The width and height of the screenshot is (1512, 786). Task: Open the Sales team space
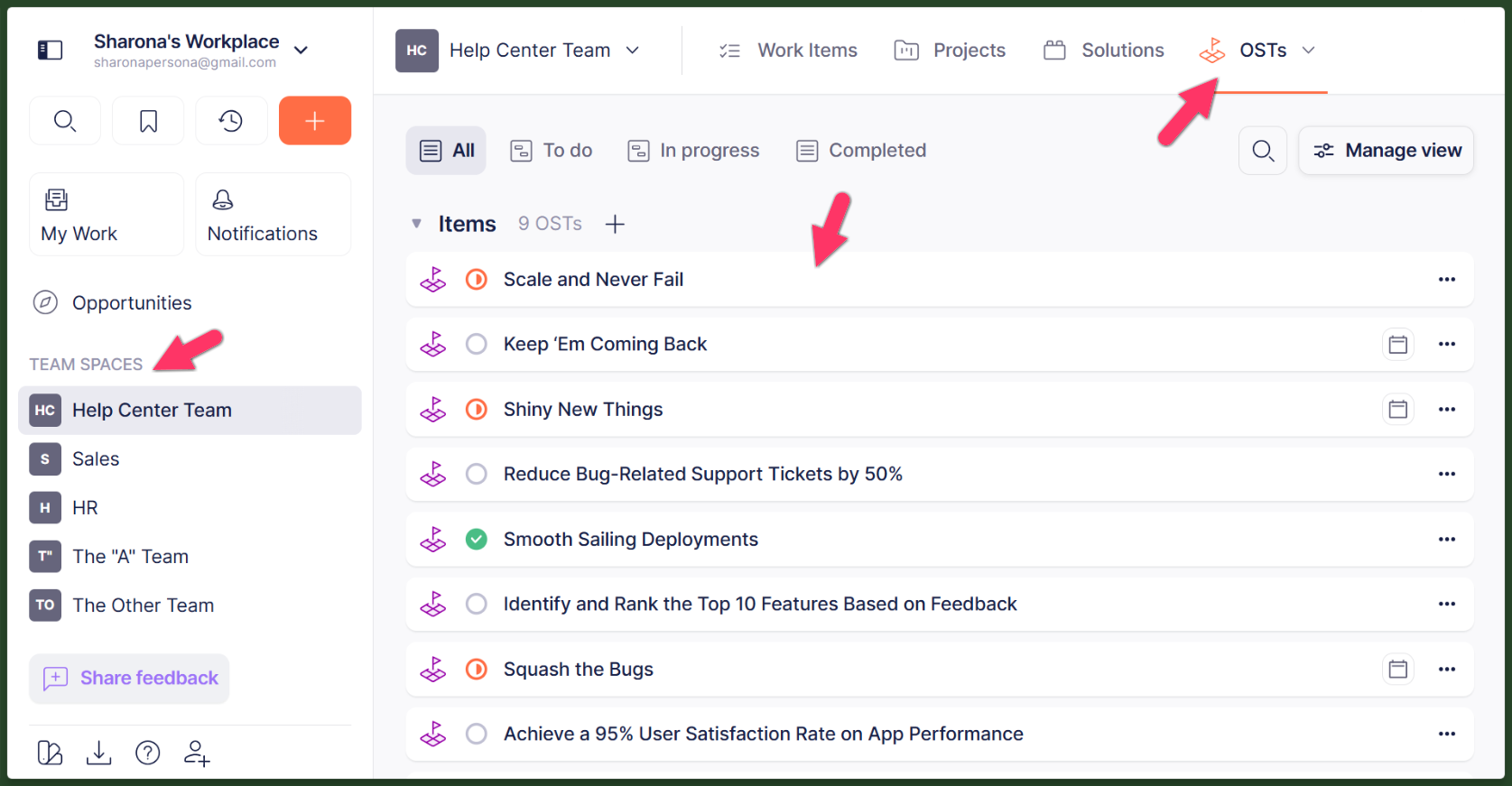(x=96, y=459)
